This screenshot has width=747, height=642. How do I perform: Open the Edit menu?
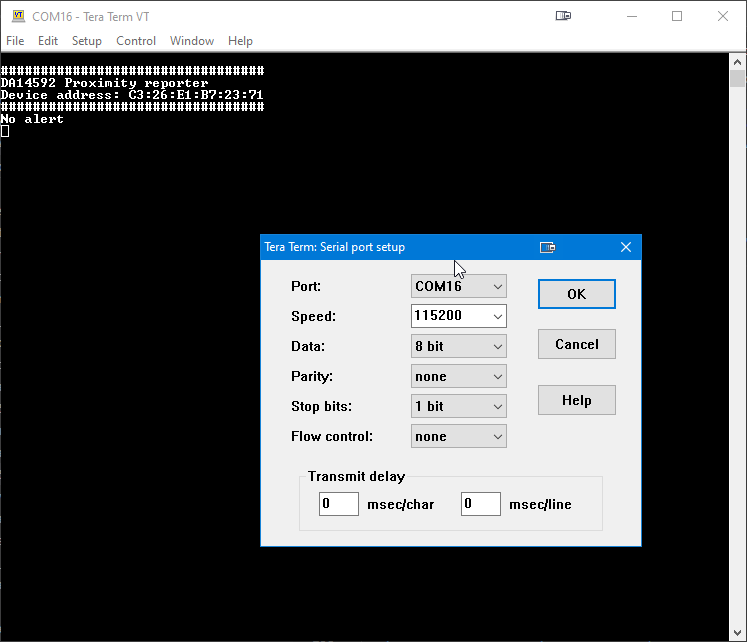(x=48, y=41)
